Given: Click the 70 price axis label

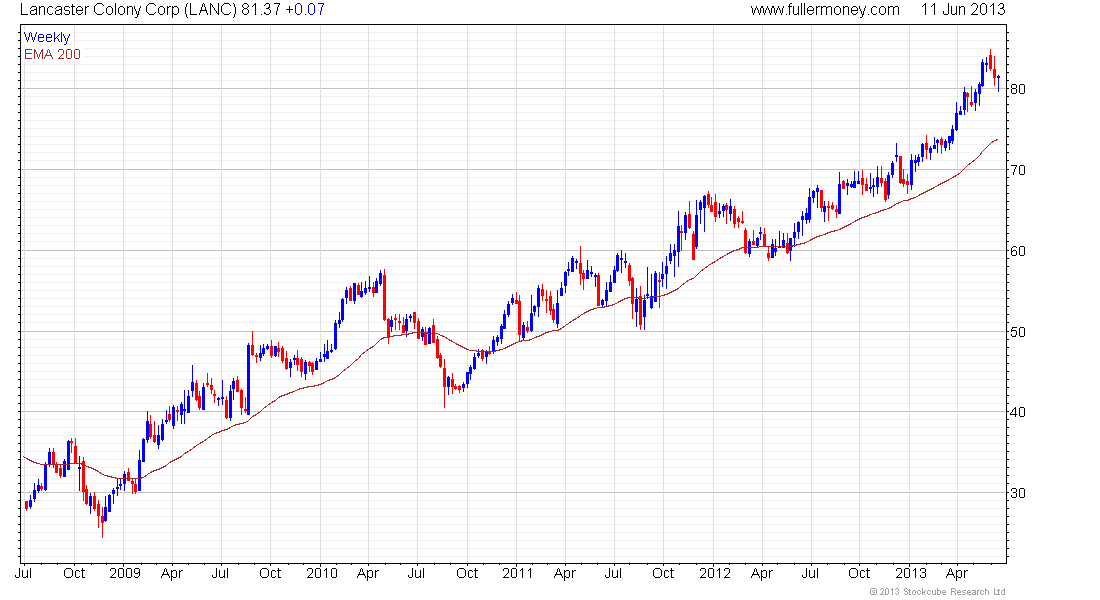Looking at the screenshot, I should [x=1017, y=170].
